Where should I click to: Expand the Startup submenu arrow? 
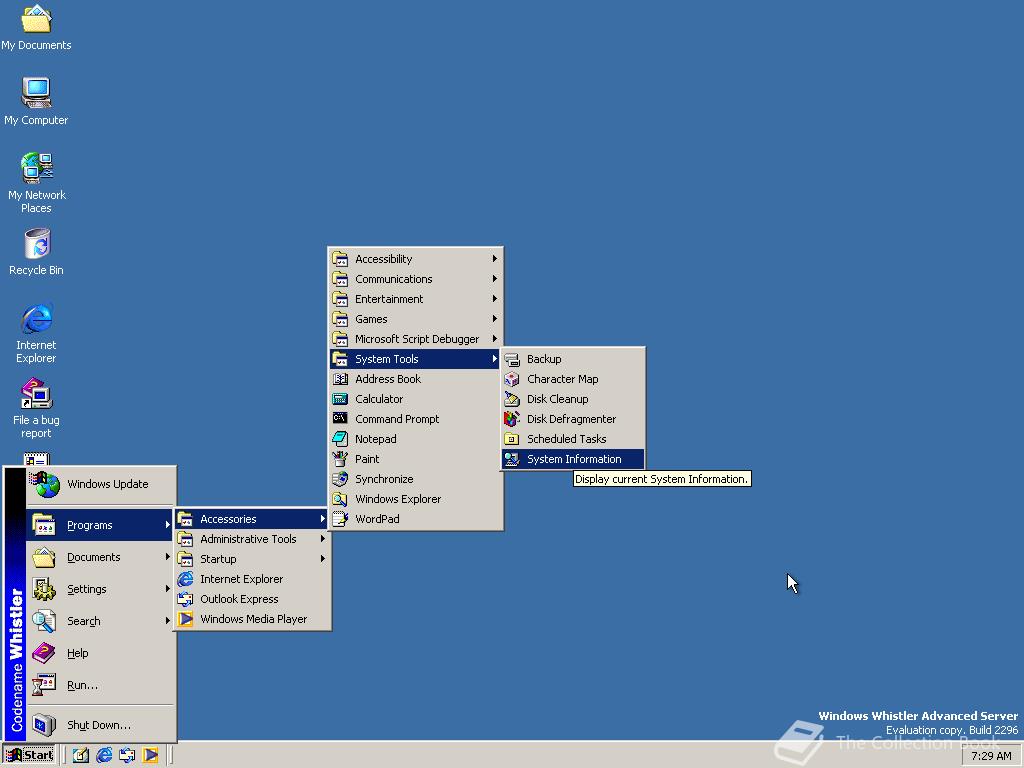(323, 559)
